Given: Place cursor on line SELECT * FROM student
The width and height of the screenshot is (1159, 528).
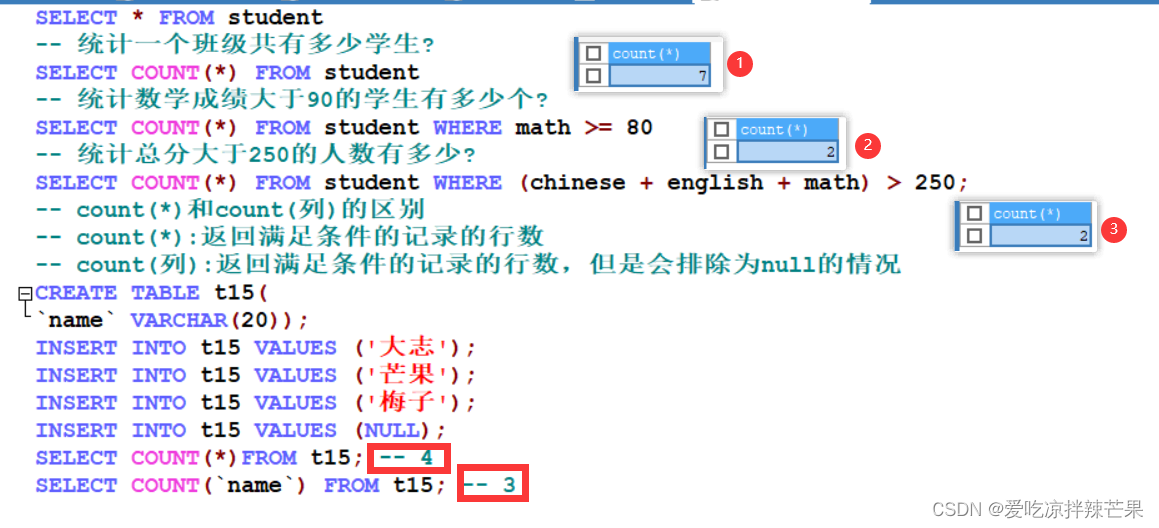Looking at the screenshot, I should click(180, 17).
